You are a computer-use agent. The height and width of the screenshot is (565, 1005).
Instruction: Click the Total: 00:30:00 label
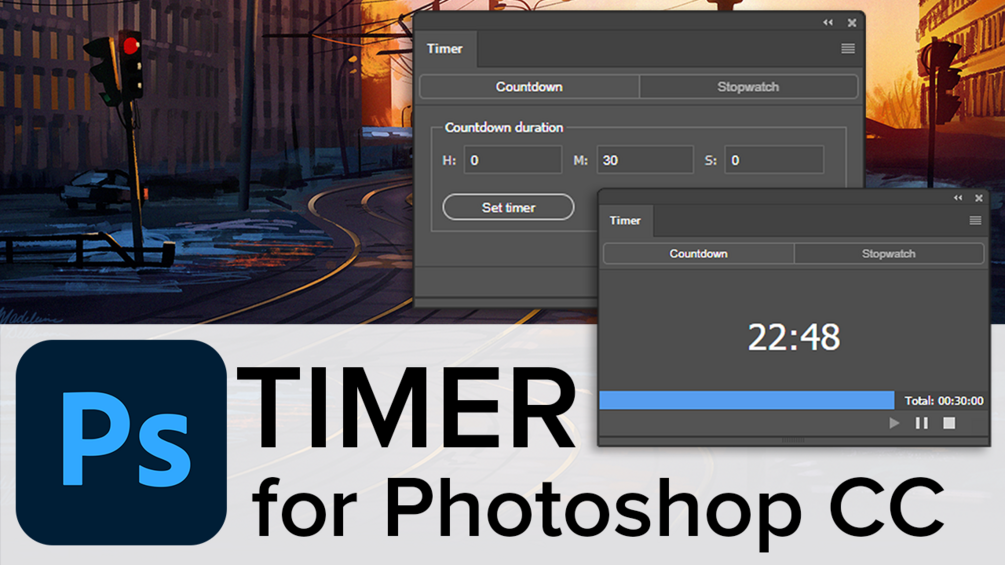[943, 401]
